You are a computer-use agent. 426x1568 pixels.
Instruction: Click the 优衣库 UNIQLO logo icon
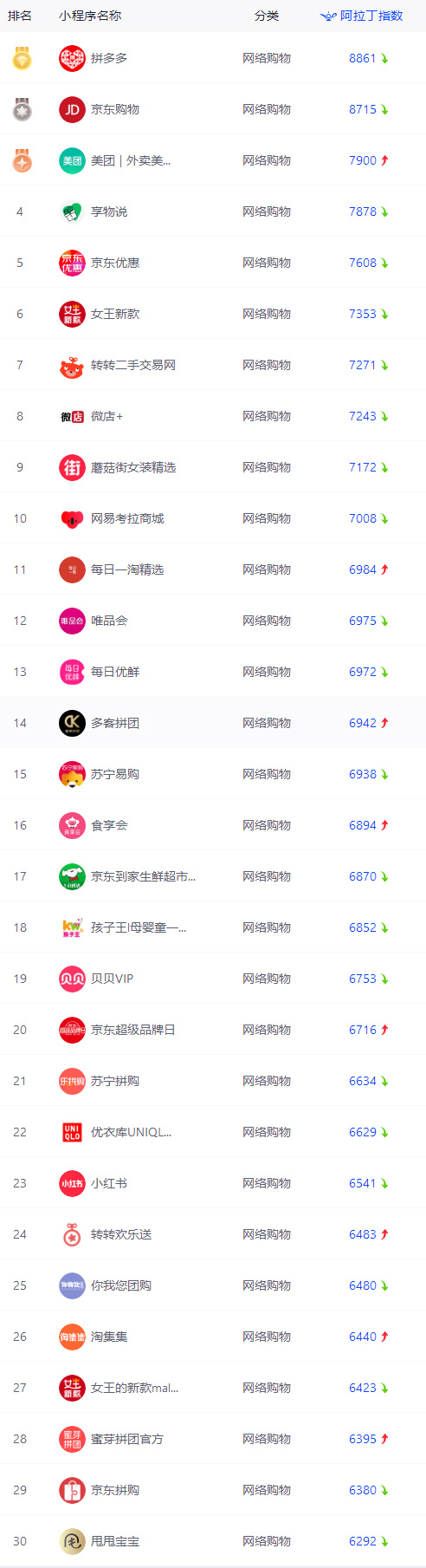pyautogui.click(x=72, y=1132)
